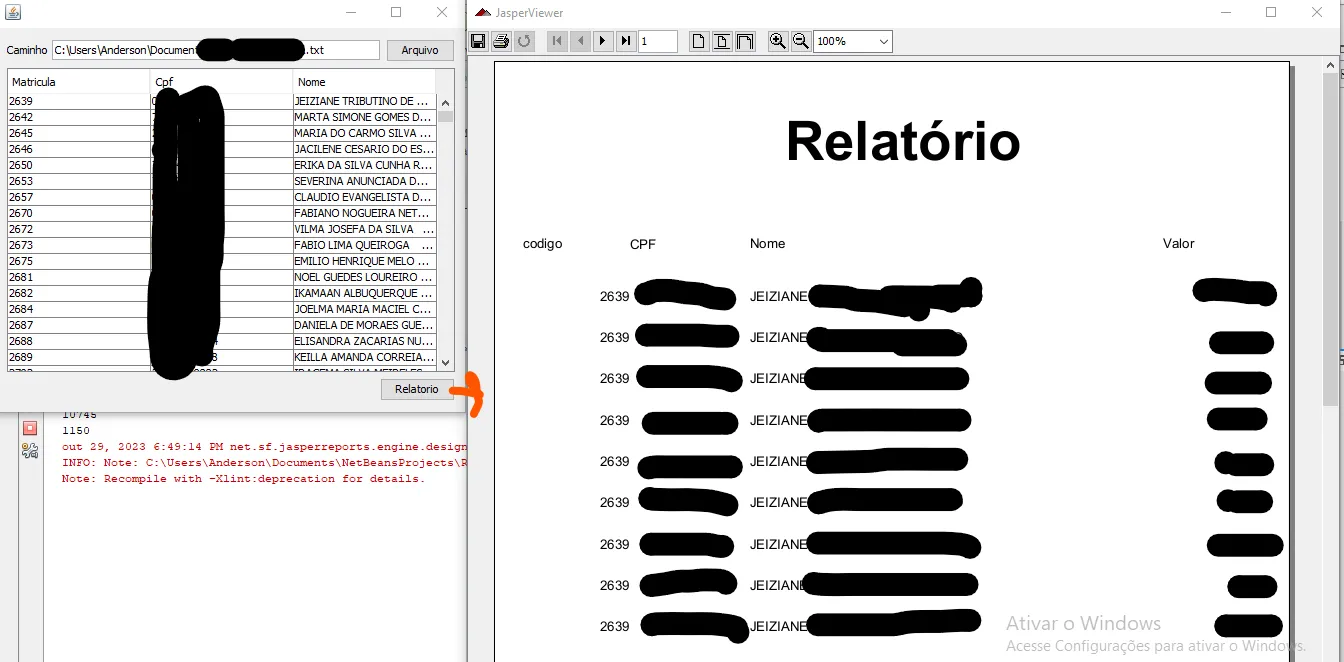Click the Print icon in JasperViewer
The height and width of the screenshot is (662, 1344).
click(501, 41)
